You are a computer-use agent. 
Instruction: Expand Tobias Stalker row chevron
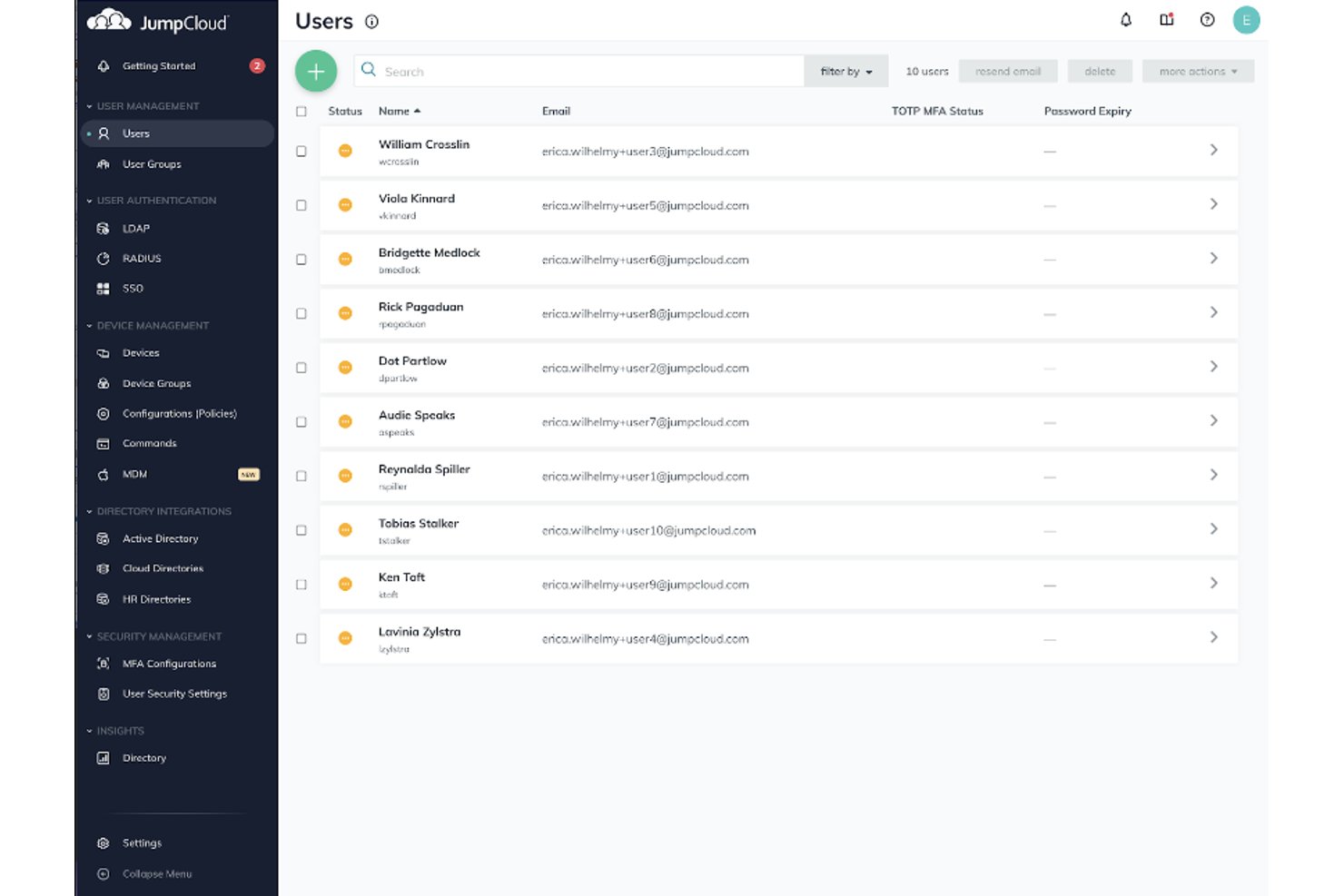(x=1214, y=529)
